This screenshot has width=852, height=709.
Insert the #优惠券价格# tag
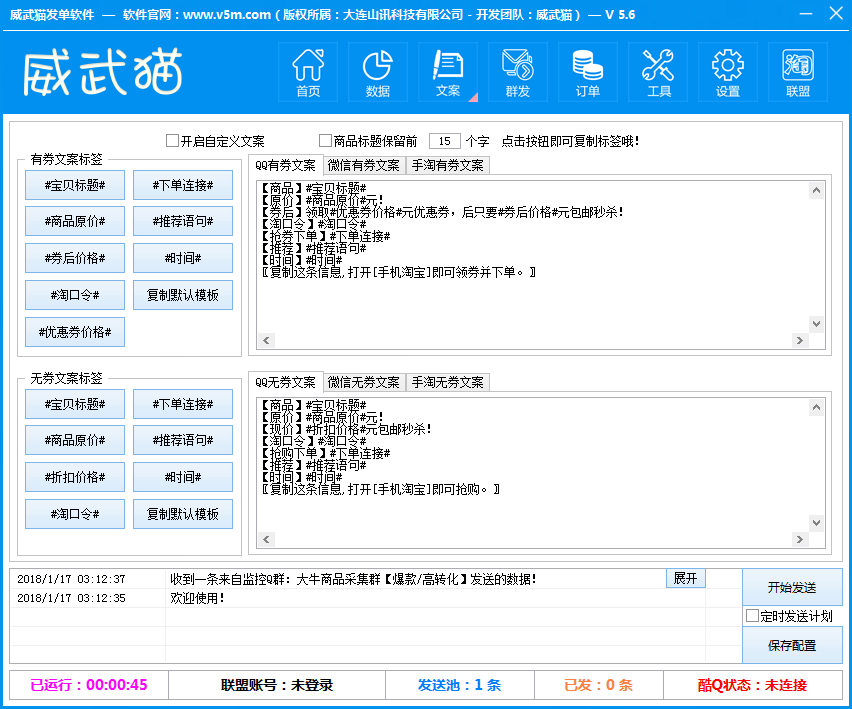coord(74,332)
